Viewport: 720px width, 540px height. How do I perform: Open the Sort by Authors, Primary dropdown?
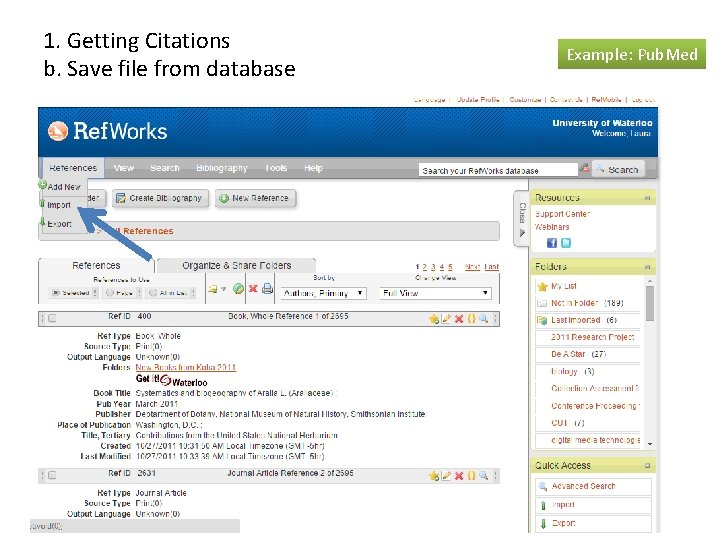(x=323, y=293)
